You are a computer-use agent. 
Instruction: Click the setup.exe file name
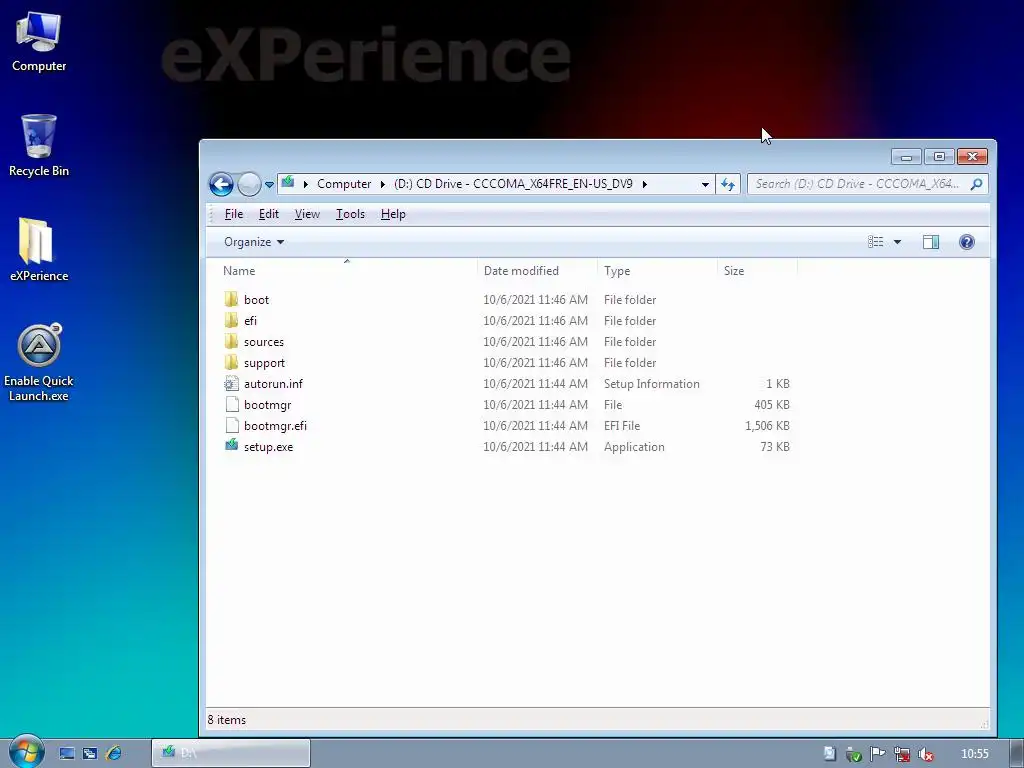268,447
